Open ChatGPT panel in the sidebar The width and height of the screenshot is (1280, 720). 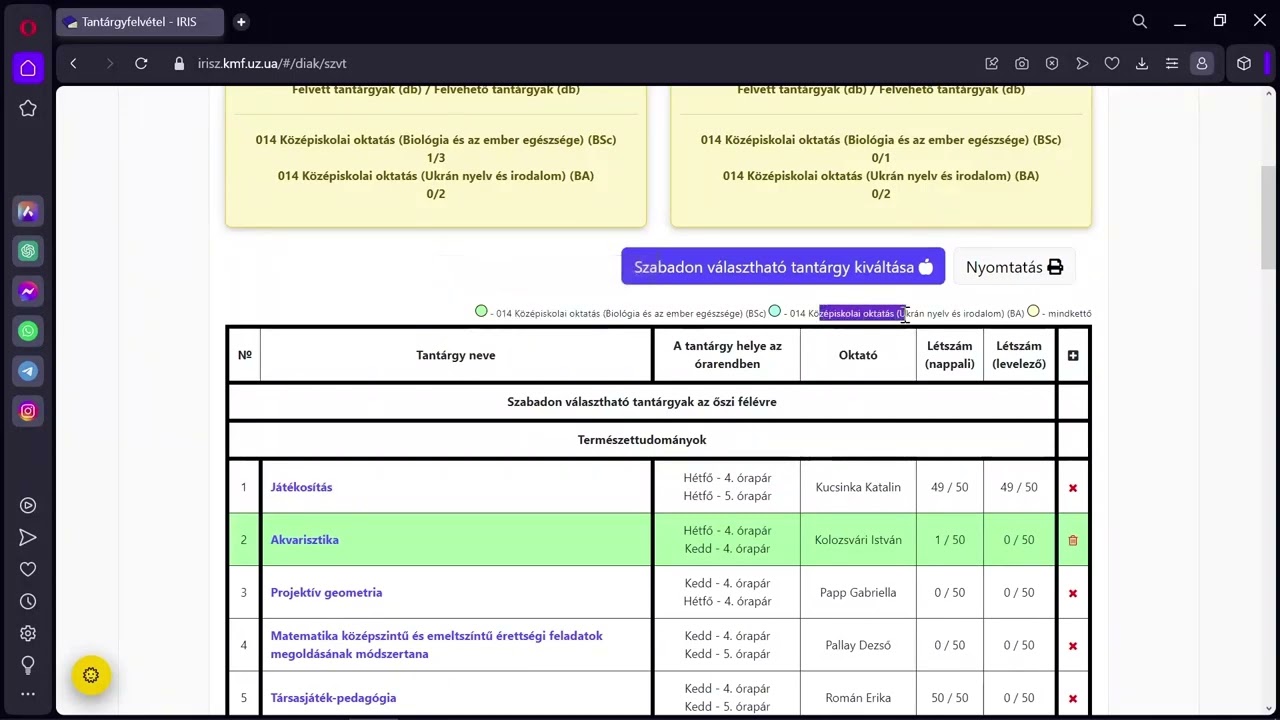click(x=28, y=251)
